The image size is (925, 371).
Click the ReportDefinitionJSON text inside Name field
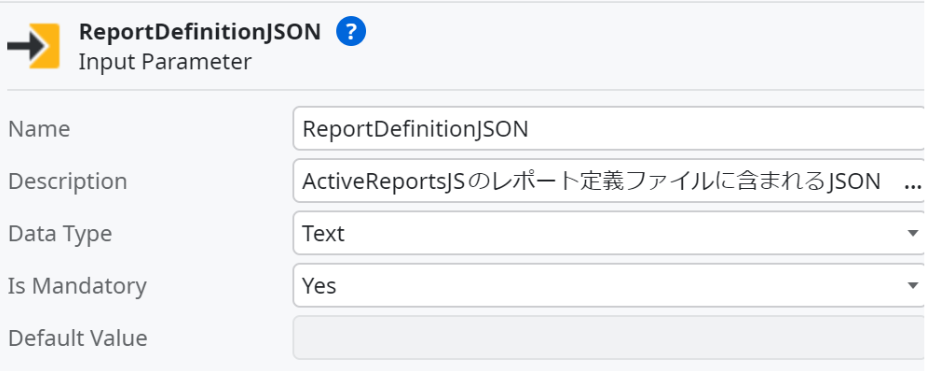[415, 129]
